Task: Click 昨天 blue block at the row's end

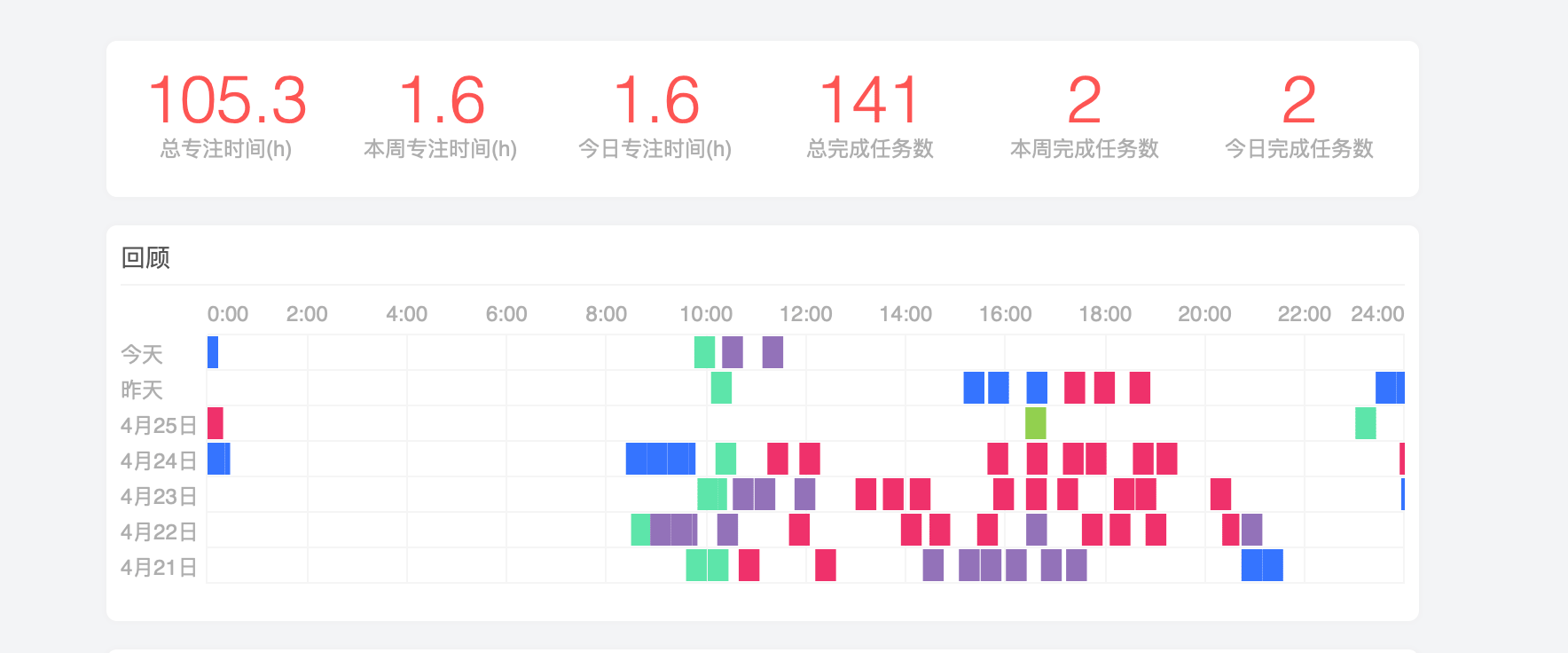Action: [1390, 388]
